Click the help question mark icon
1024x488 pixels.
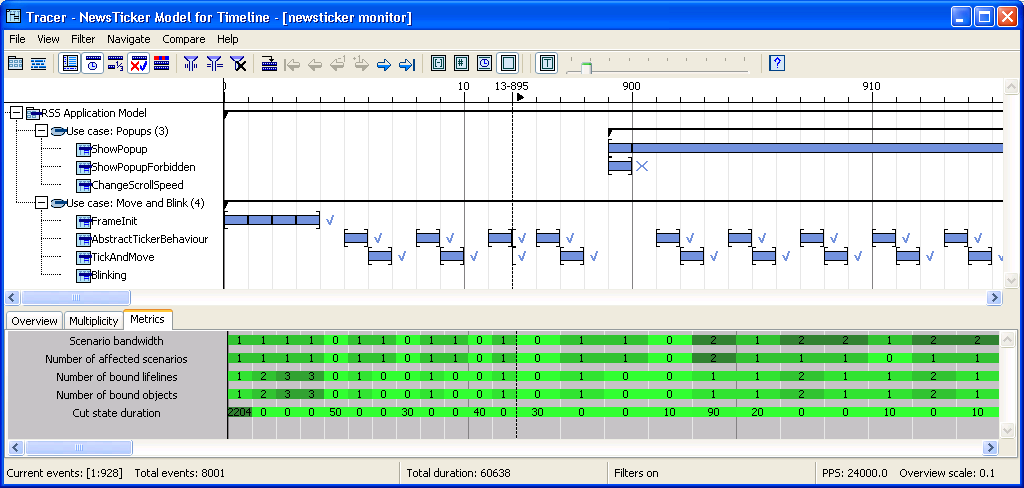(777, 64)
